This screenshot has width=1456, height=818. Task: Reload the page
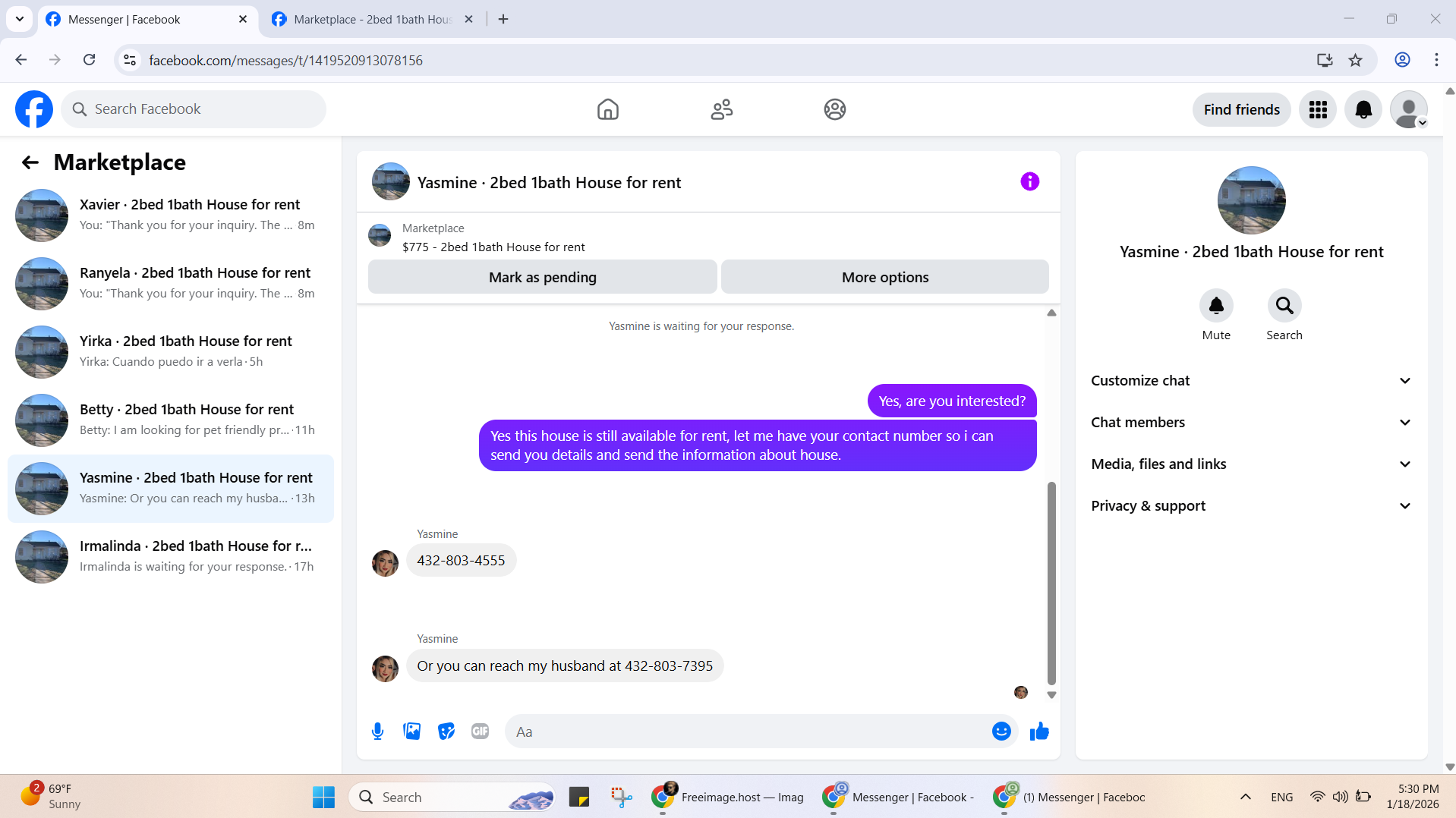pos(89,60)
